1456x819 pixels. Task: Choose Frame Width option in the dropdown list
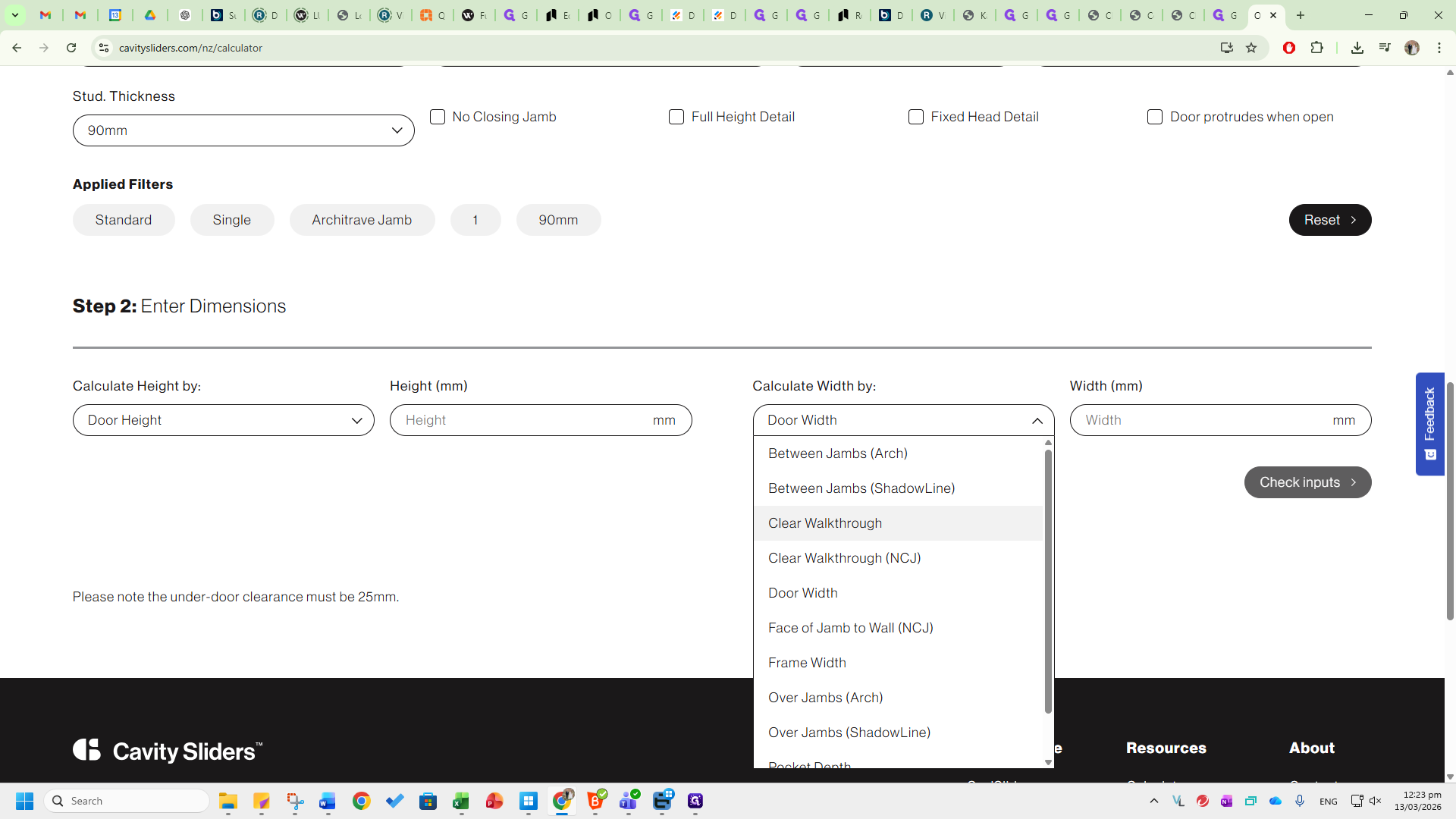click(807, 663)
